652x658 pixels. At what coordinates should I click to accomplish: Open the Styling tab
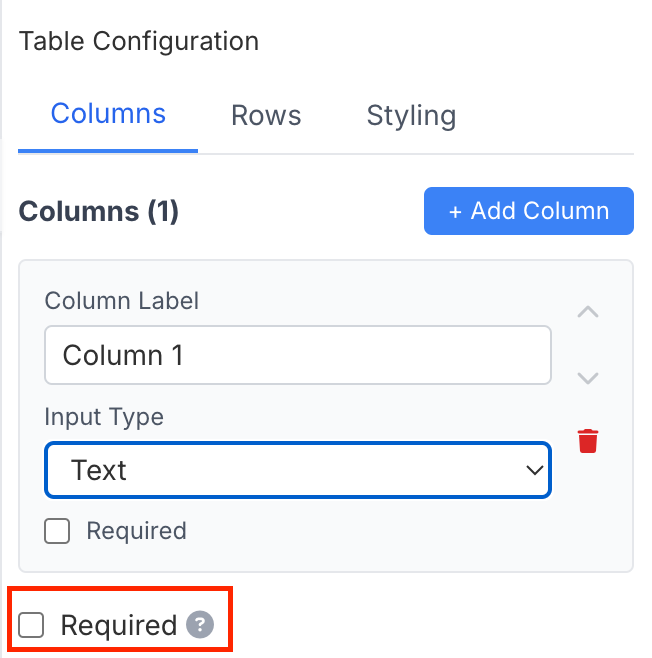click(411, 116)
